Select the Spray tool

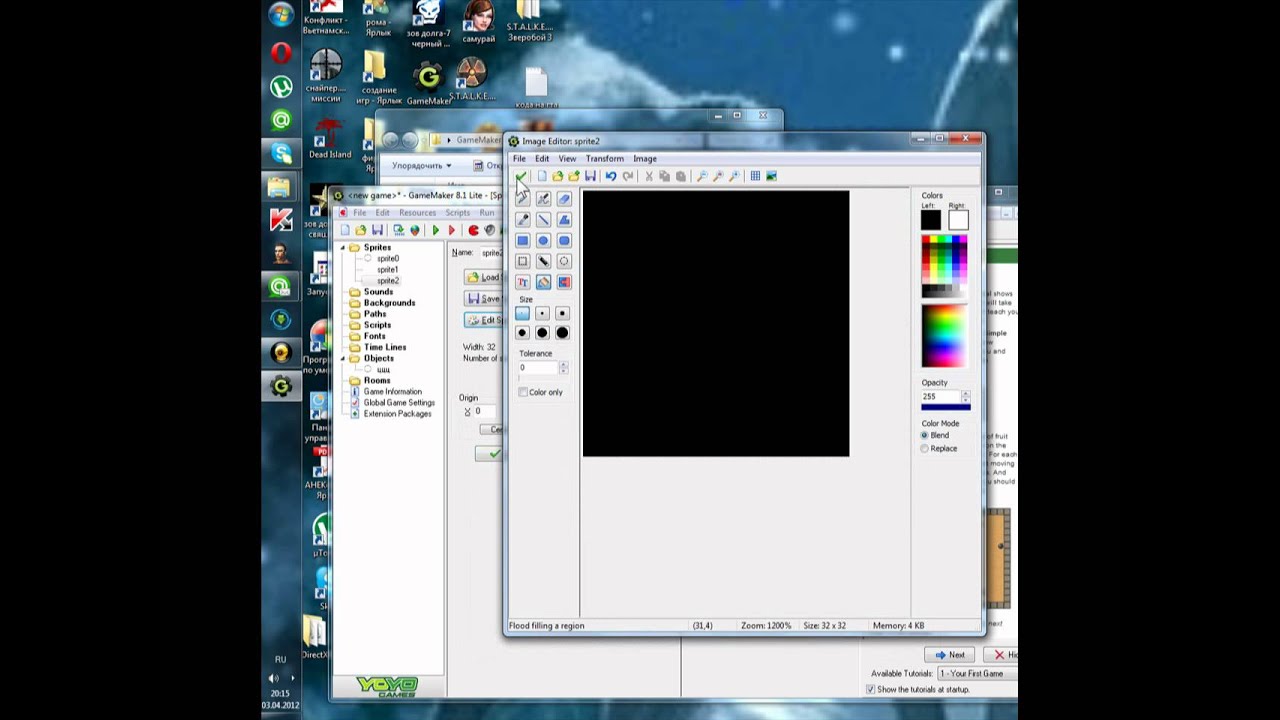click(x=543, y=199)
